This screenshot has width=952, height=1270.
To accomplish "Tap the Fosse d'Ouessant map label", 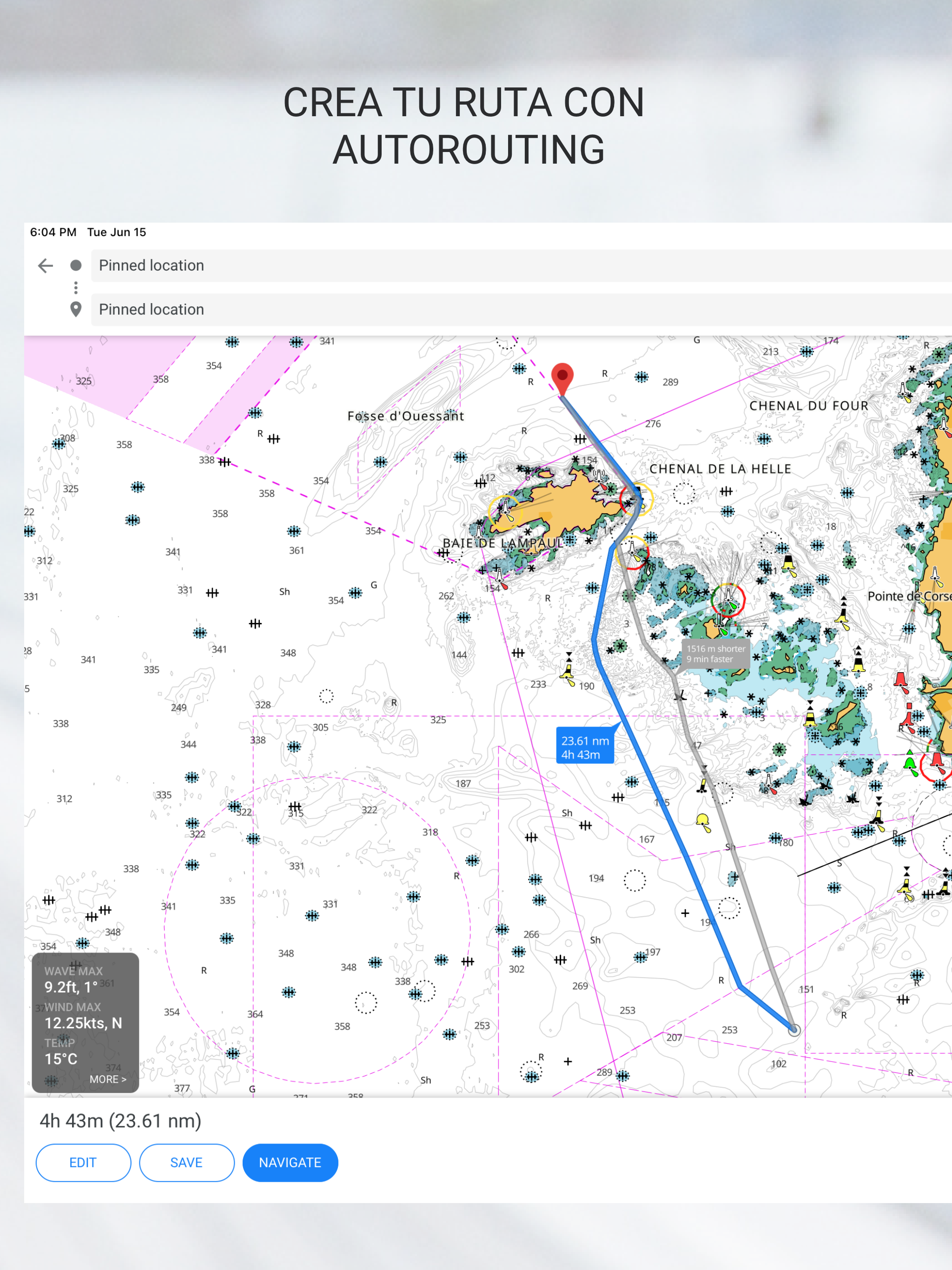I will coord(405,416).
